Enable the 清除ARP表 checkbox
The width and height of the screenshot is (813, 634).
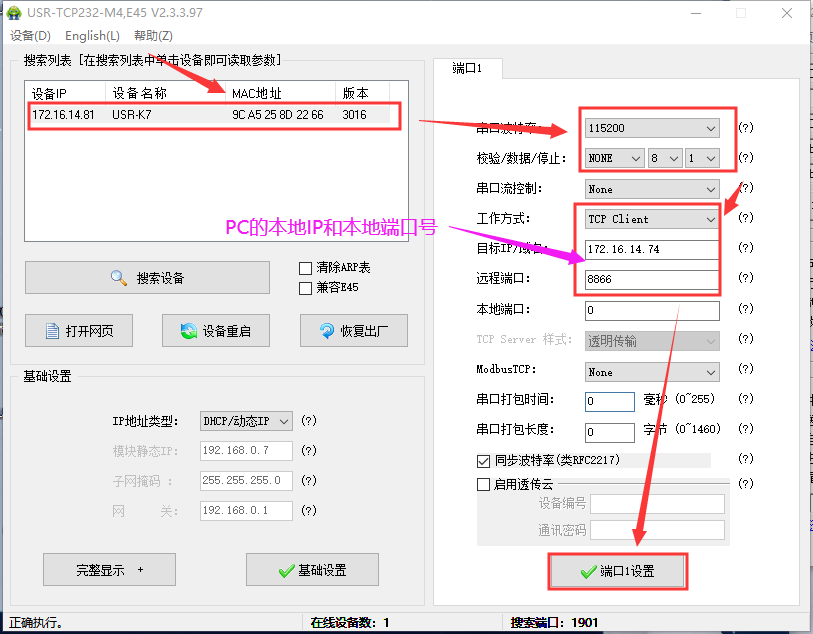[306, 268]
